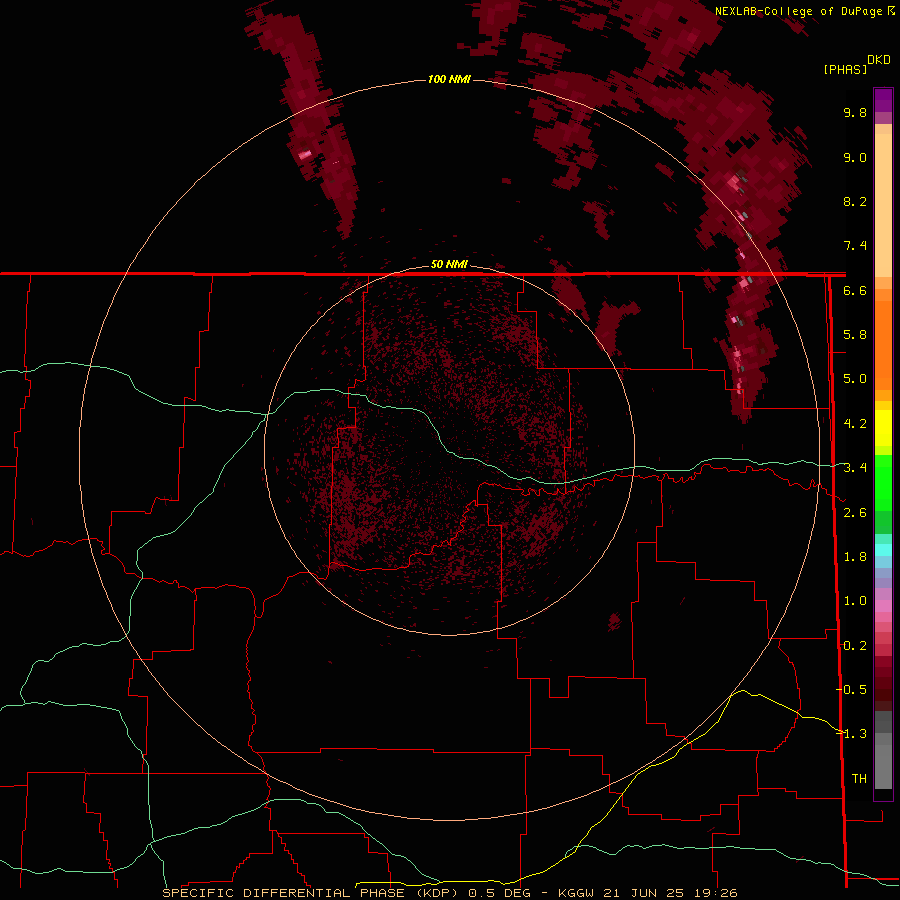Screen dimensions: 900x900
Task: Click the 7.4 value on color scale
Action: coord(855,246)
